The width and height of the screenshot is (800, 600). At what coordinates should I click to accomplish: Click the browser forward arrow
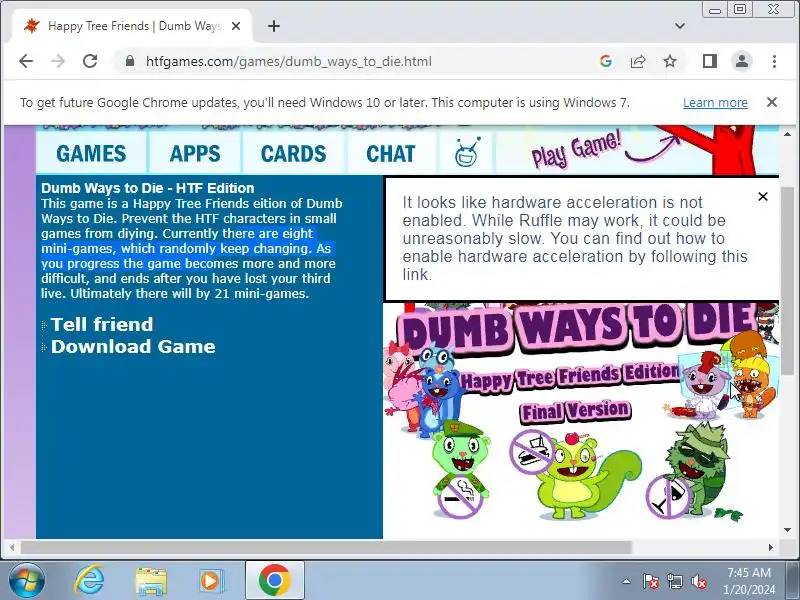[58, 61]
